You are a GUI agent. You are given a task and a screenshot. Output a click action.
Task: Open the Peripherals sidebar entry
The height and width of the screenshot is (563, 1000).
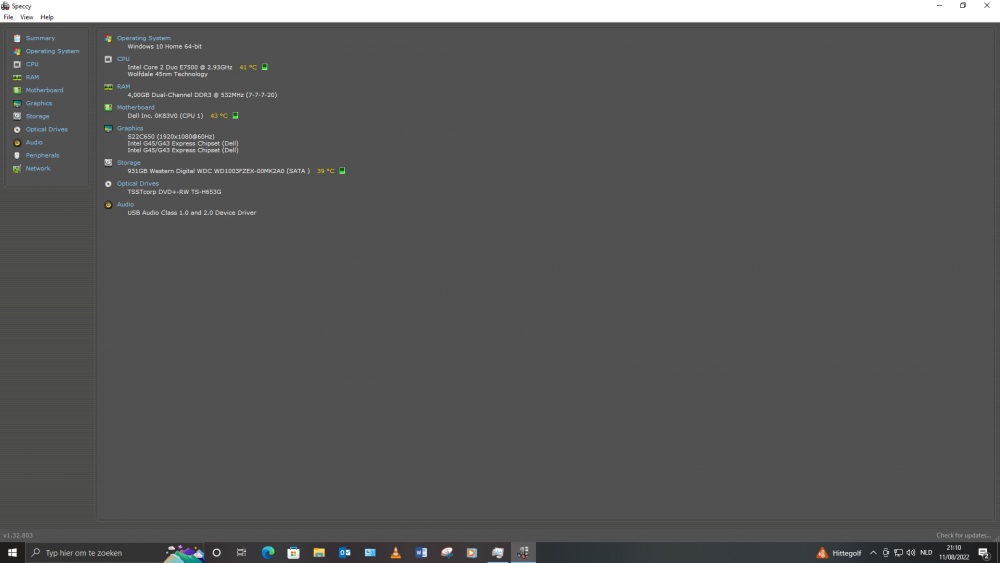coord(42,156)
